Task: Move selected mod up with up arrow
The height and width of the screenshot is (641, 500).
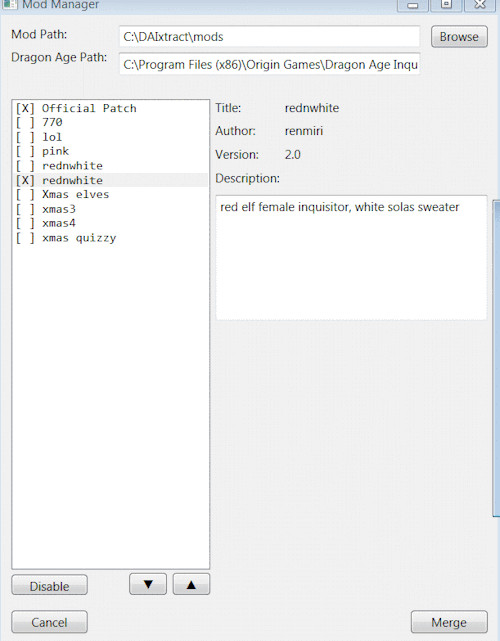Action: coord(191,584)
